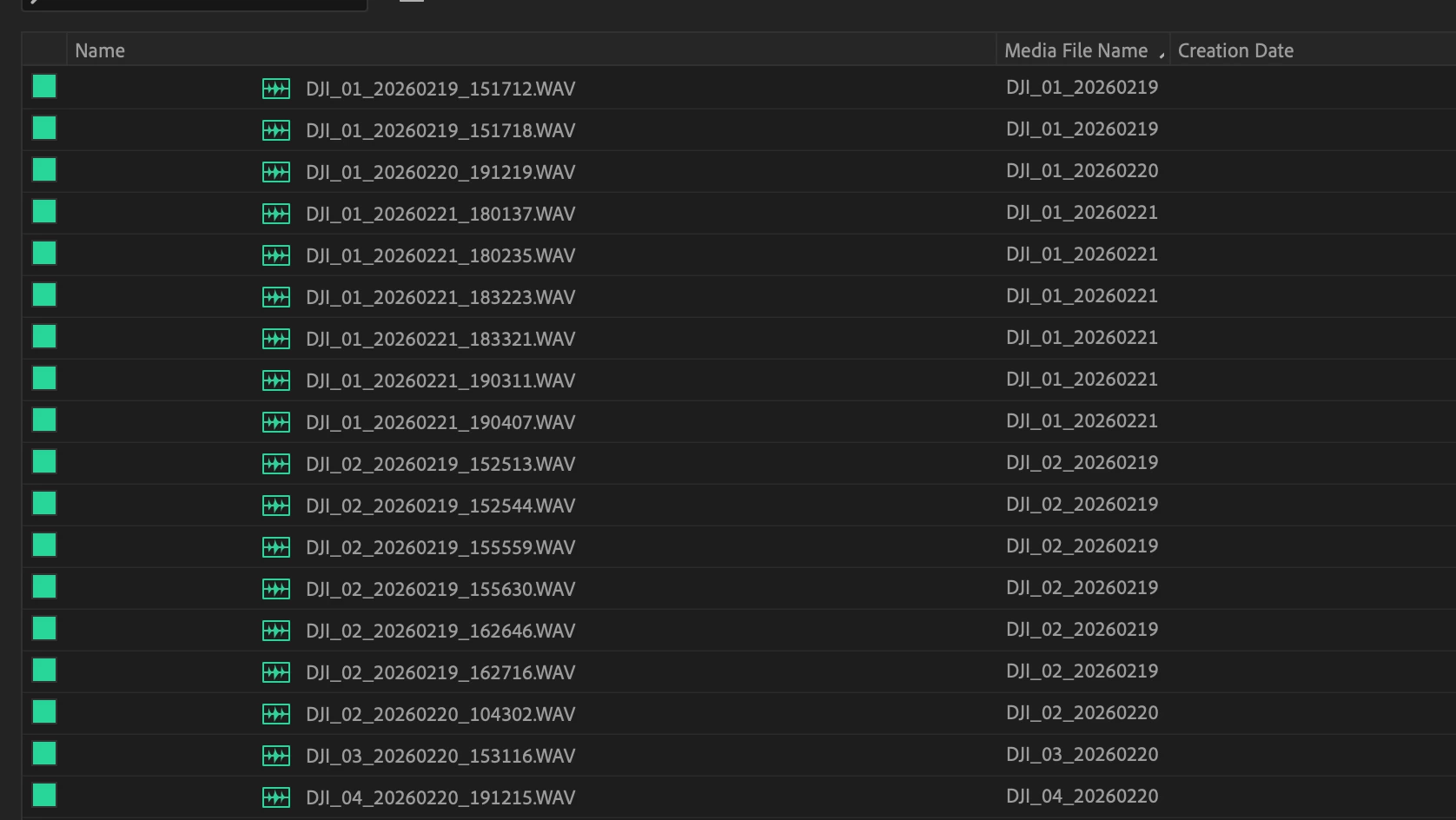
Task: Click label color swatch for DJI_04_20260220_191215.WAV
Action: (x=44, y=795)
